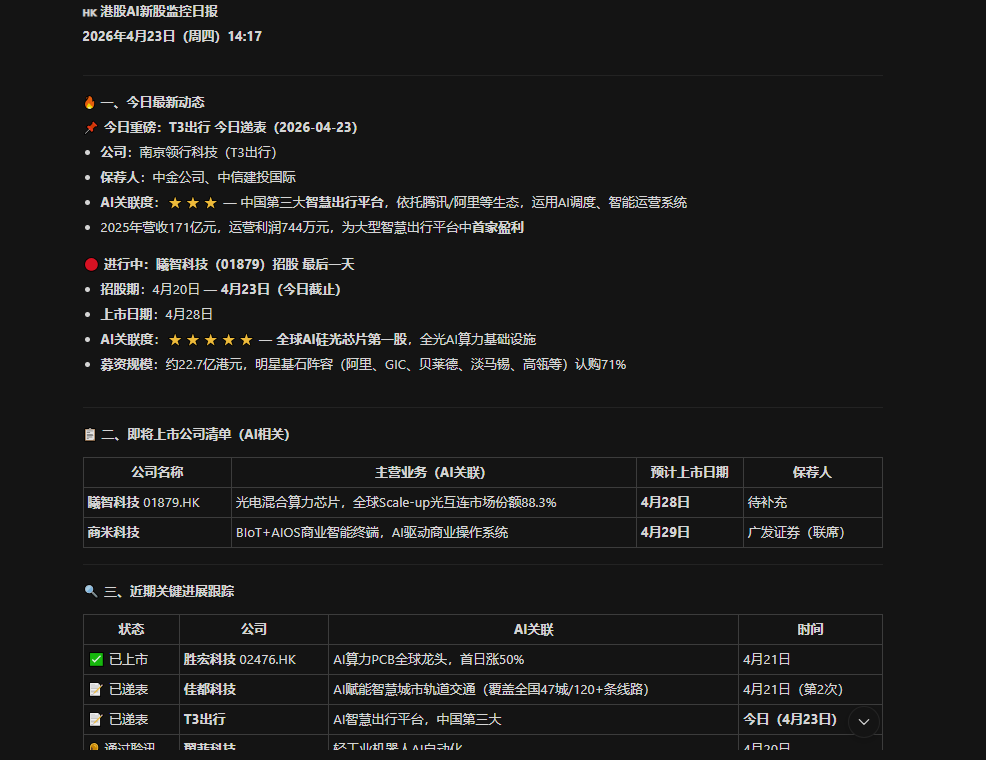Click the 待补充 sponsor cell
Image resolution: width=986 pixels, height=760 pixels.
pos(812,503)
